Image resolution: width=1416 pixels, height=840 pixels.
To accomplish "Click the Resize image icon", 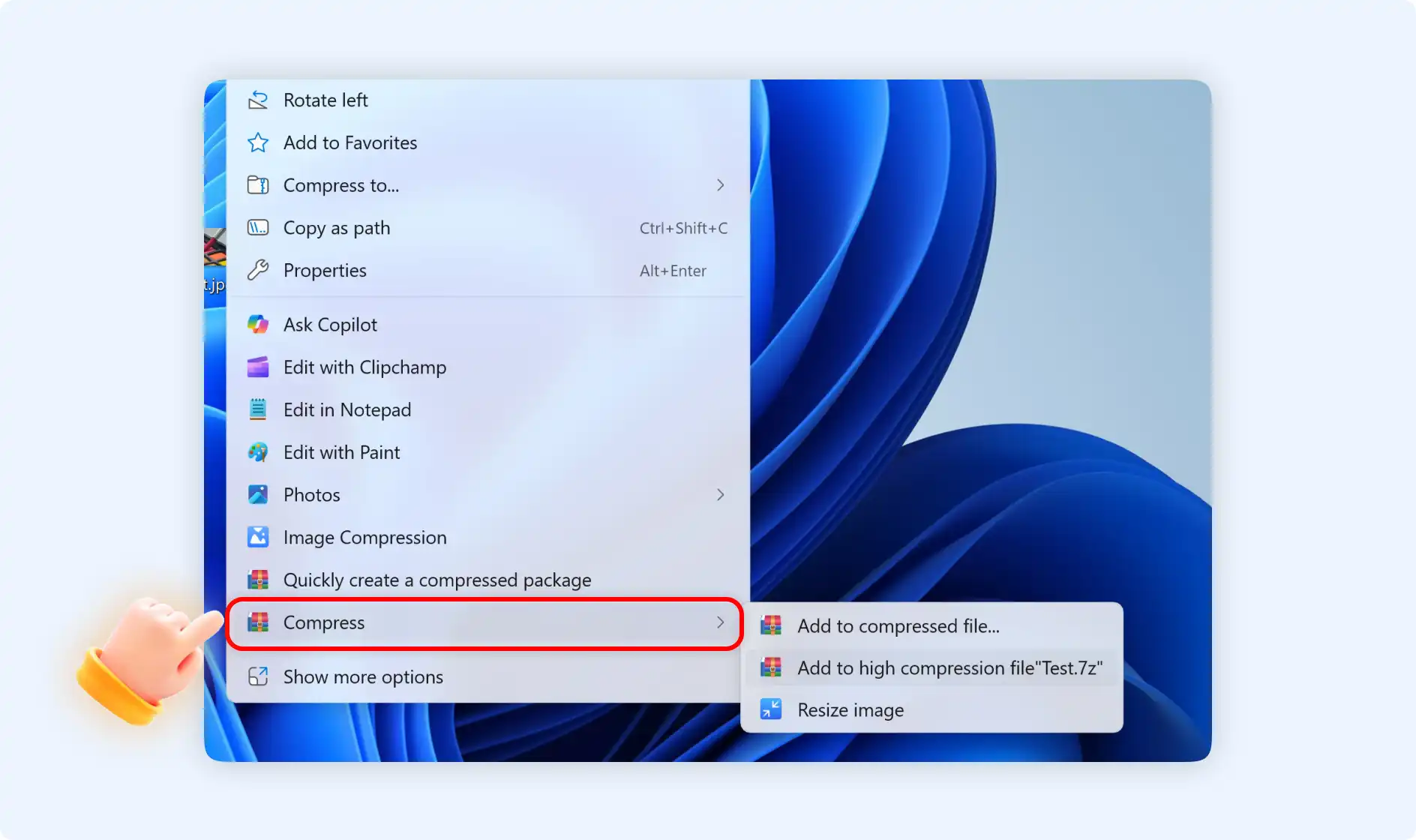I will [x=771, y=709].
